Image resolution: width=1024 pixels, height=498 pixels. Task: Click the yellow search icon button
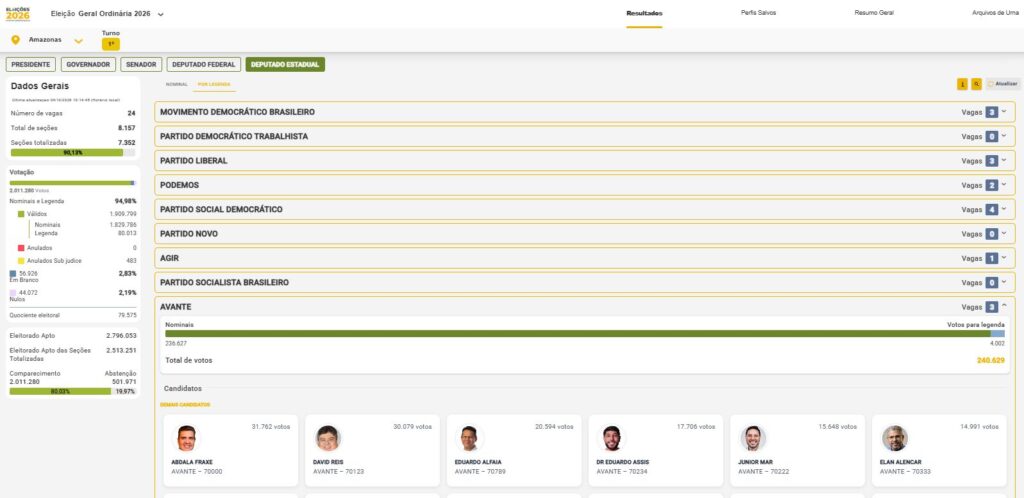click(x=976, y=84)
